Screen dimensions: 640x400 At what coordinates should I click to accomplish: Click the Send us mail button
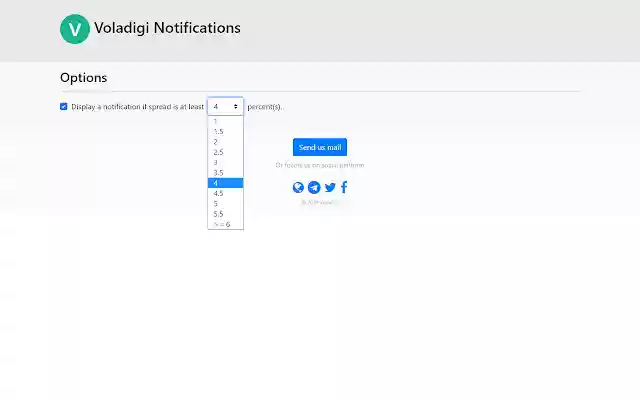tap(320, 147)
